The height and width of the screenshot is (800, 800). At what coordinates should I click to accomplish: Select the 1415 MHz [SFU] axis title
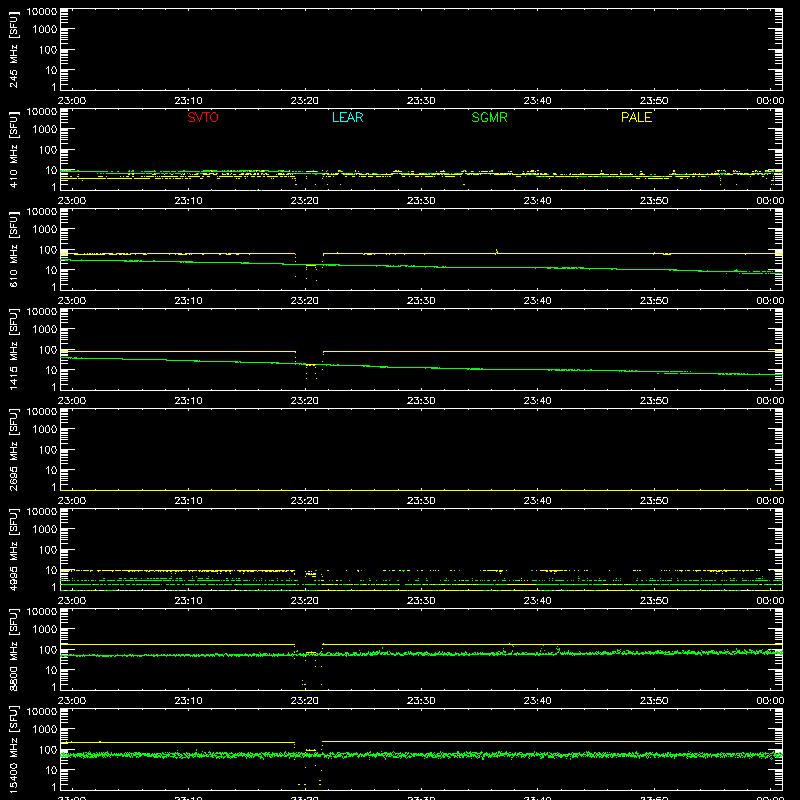tap(14, 349)
